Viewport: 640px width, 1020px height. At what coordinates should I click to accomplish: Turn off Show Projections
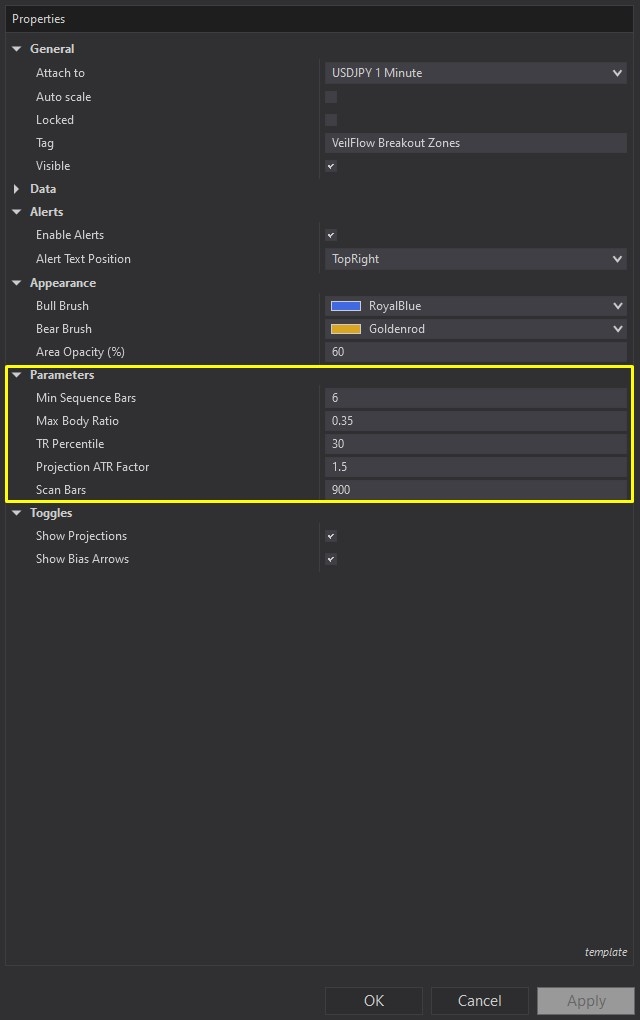coord(330,536)
